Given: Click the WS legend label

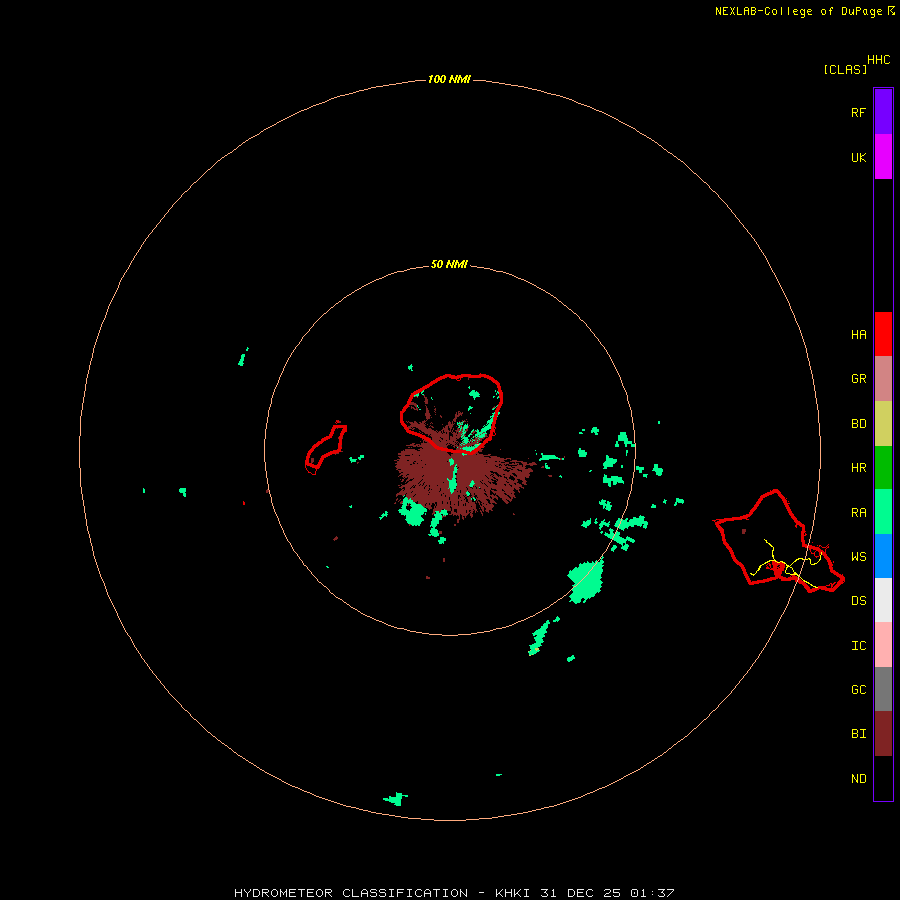Looking at the screenshot, I should [x=858, y=556].
